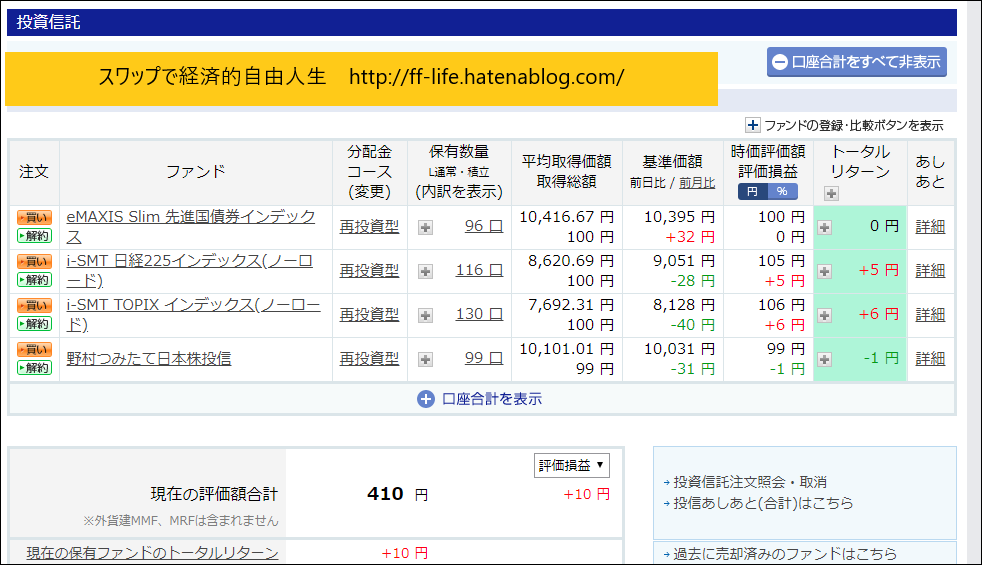
Task: Open 現在の保有ファンドのトータルリターン link
Action: pos(152,553)
